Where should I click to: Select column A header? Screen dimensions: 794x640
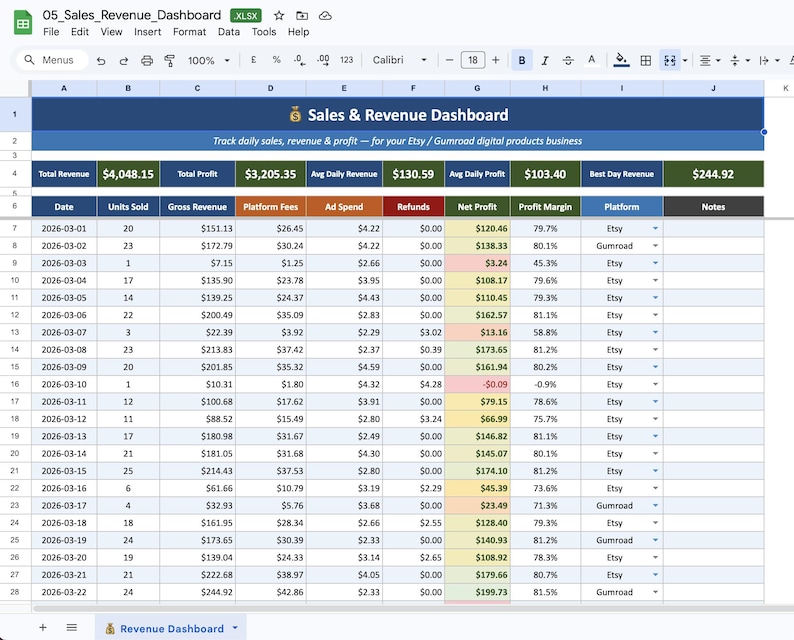[x=64, y=88]
